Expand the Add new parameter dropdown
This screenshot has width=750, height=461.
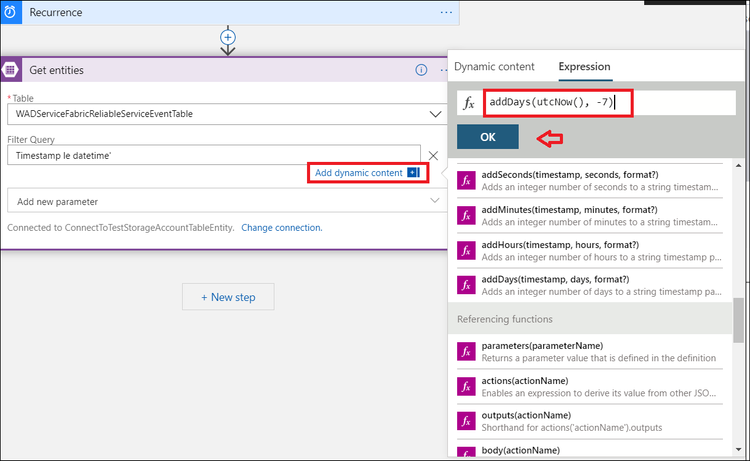[435, 200]
